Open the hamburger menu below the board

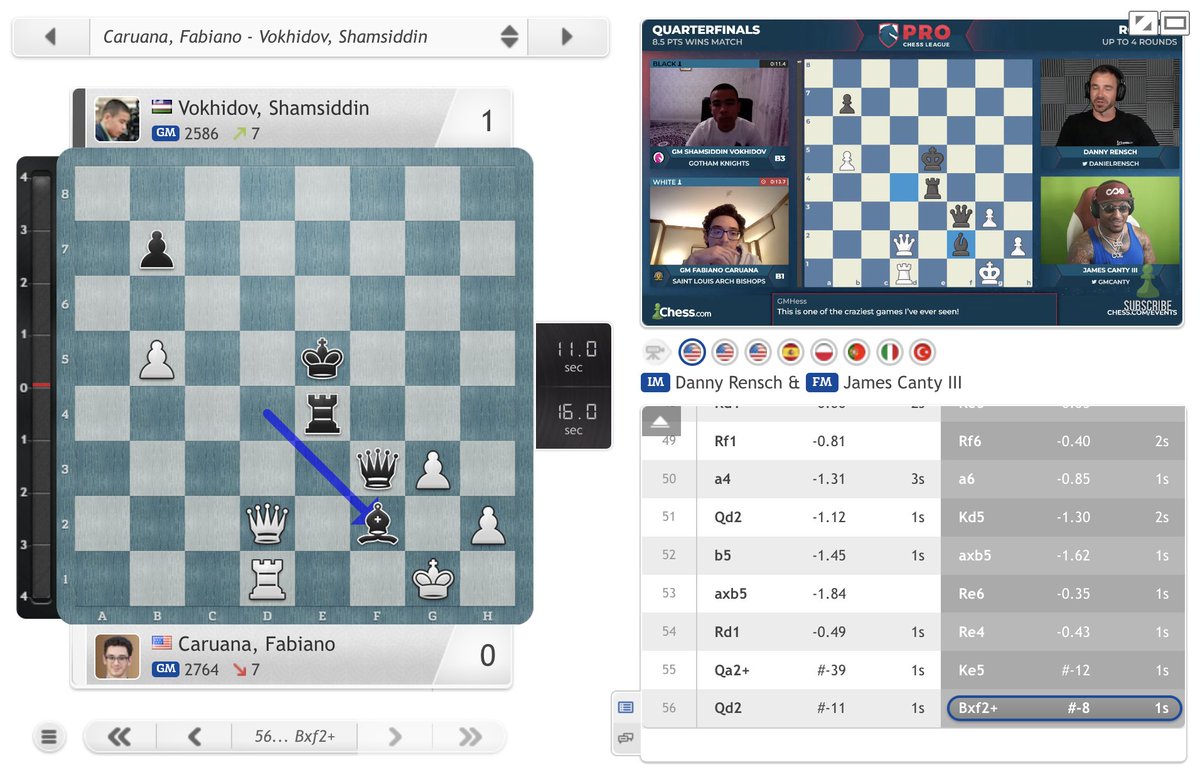(x=49, y=738)
